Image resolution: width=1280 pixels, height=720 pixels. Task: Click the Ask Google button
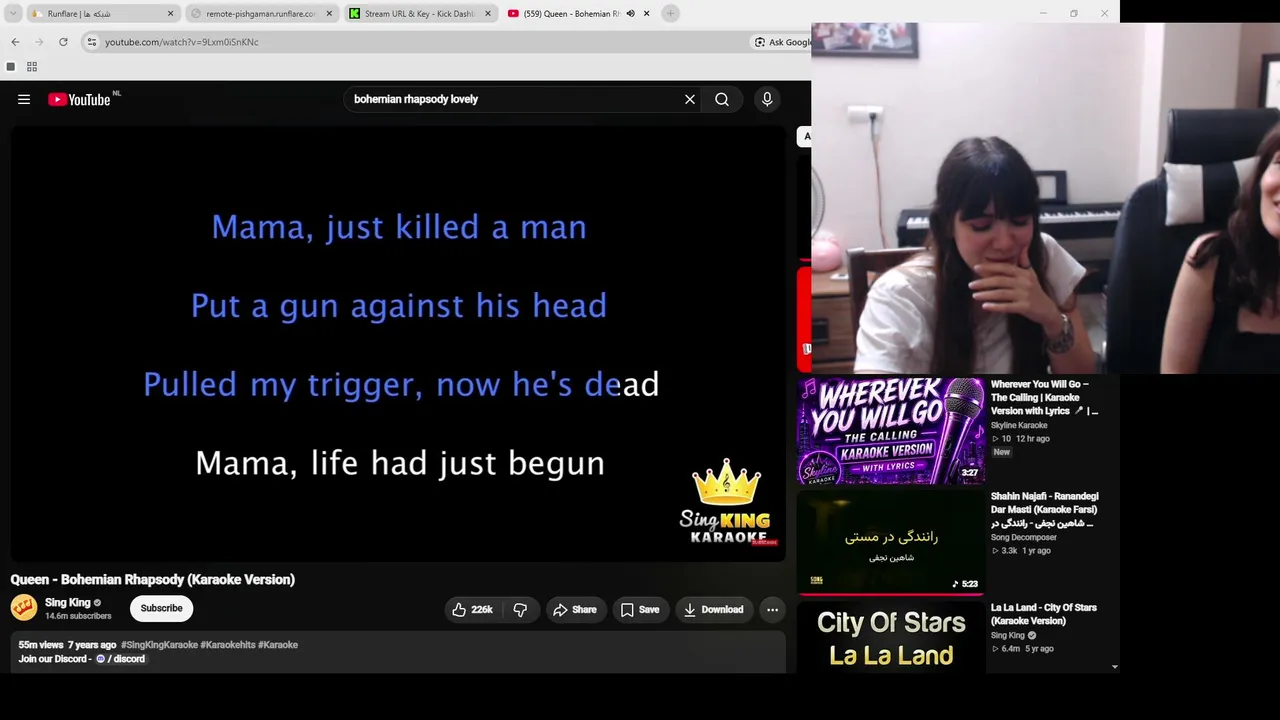782,42
